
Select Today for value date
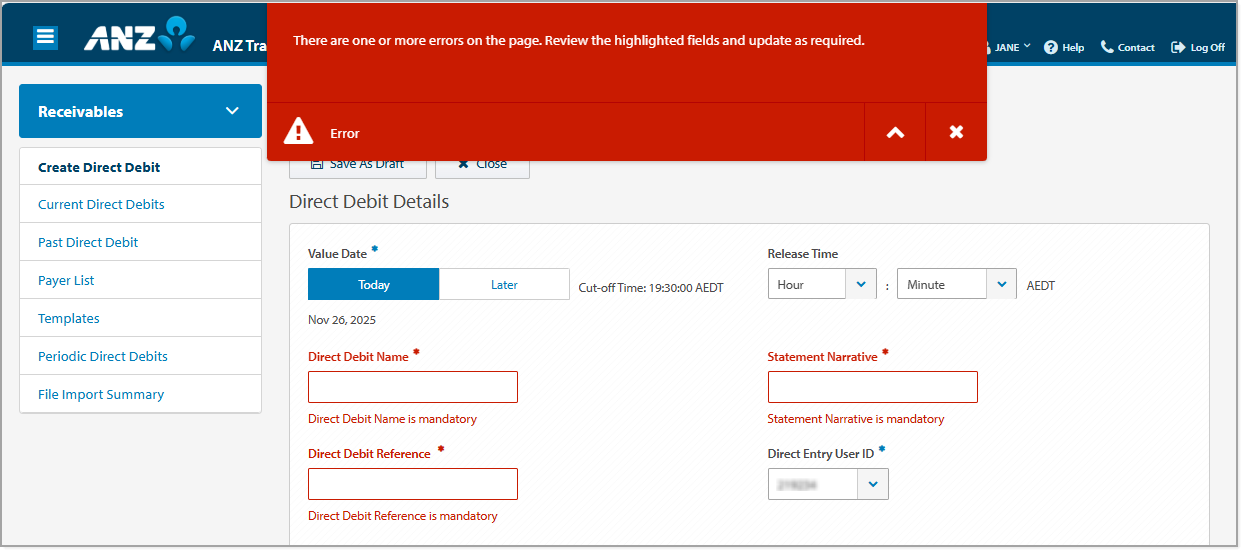coord(373,284)
